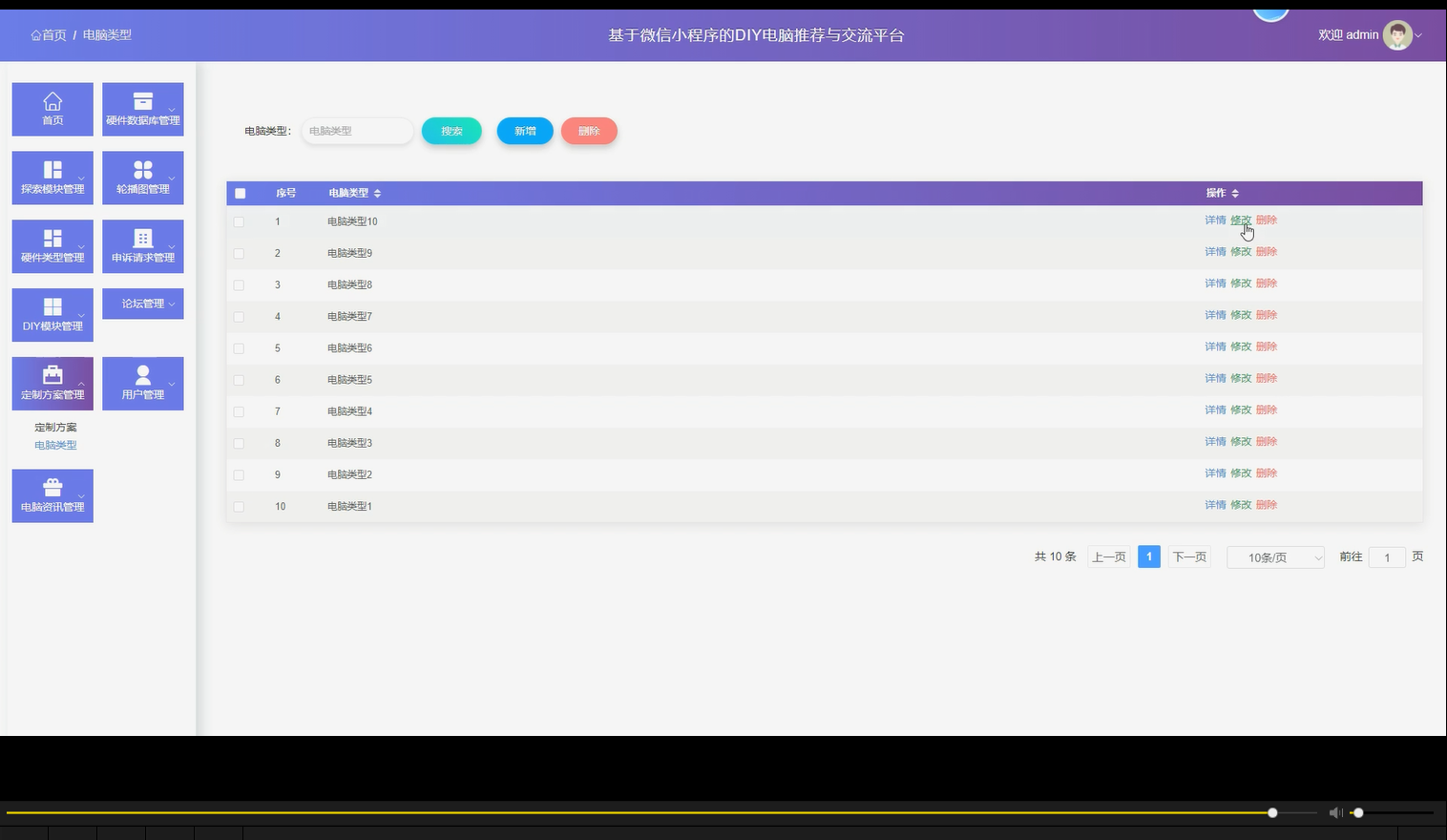Click the 共 10 条 total count
This screenshot has width=1447, height=840.
(x=1056, y=557)
